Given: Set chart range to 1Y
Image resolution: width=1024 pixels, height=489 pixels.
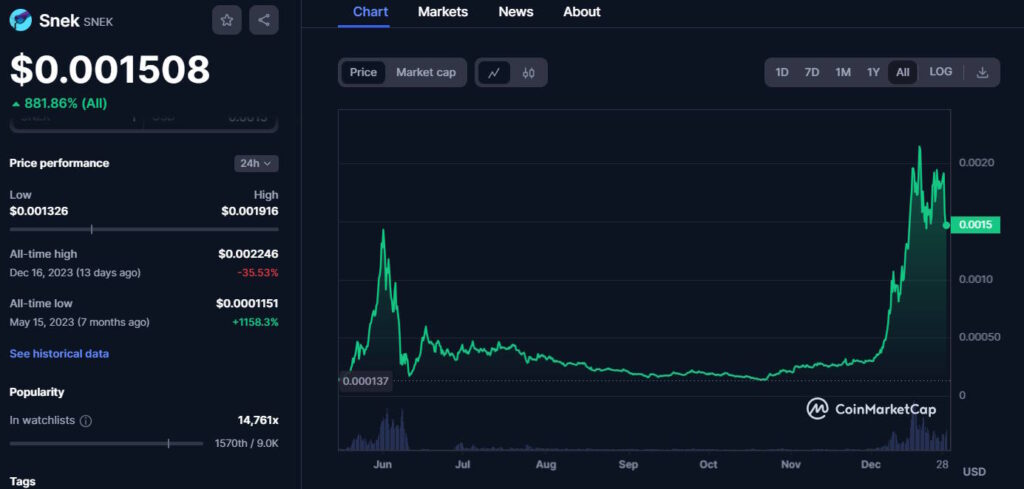Looking at the screenshot, I should 873,72.
